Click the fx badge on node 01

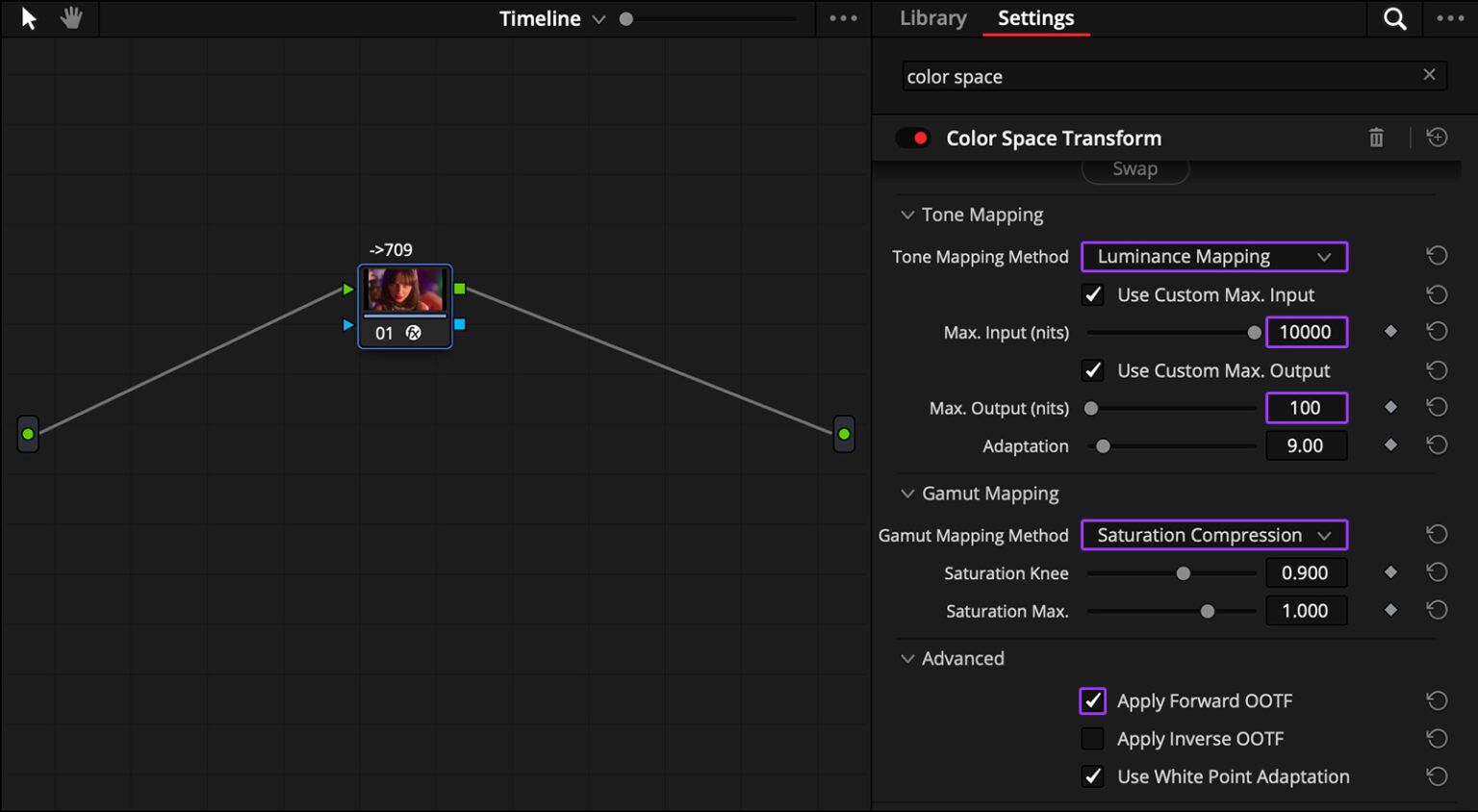pyautogui.click(x=414, y=333)
